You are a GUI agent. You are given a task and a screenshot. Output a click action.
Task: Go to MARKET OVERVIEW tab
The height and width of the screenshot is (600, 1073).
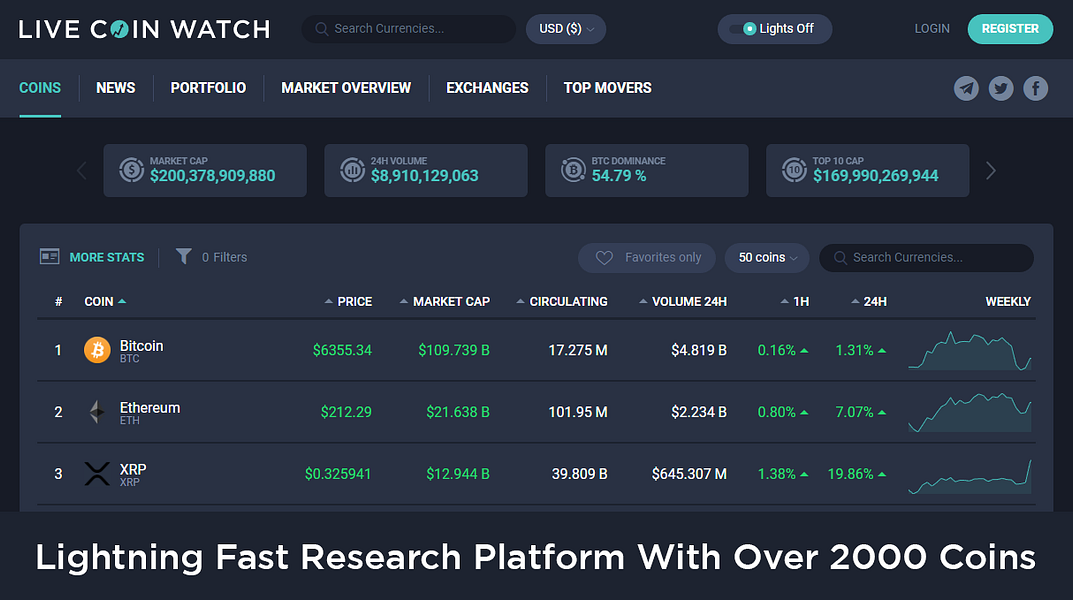pyautogui.click(x=346, y=88)
